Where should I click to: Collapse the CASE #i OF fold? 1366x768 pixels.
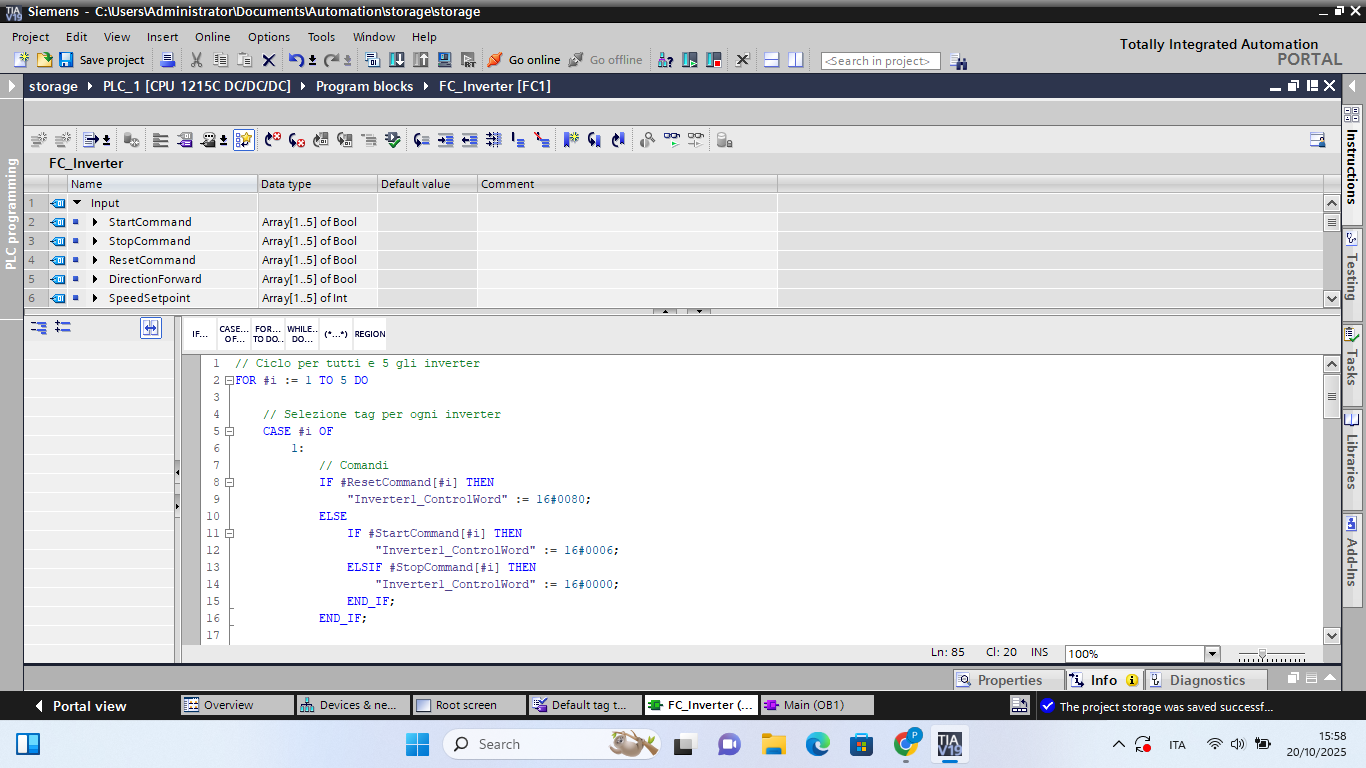click(x=229, y=432)
